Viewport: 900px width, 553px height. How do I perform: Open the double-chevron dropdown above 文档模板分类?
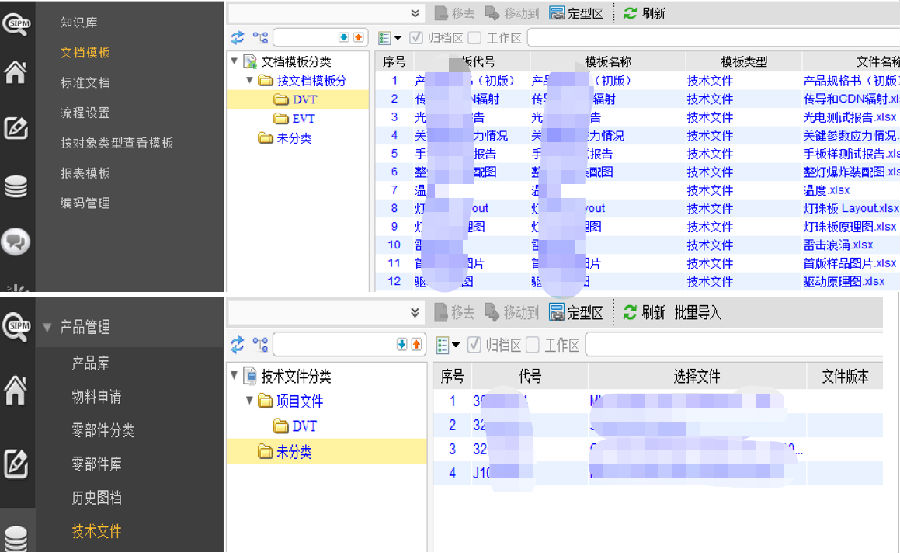[x=415, y=13]
